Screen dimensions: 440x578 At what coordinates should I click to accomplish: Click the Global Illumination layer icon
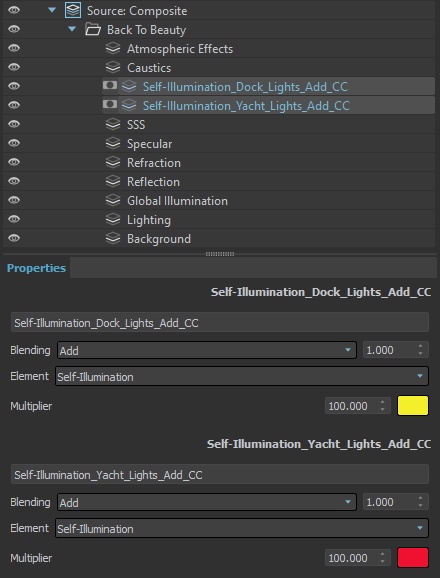coord(113,200)
